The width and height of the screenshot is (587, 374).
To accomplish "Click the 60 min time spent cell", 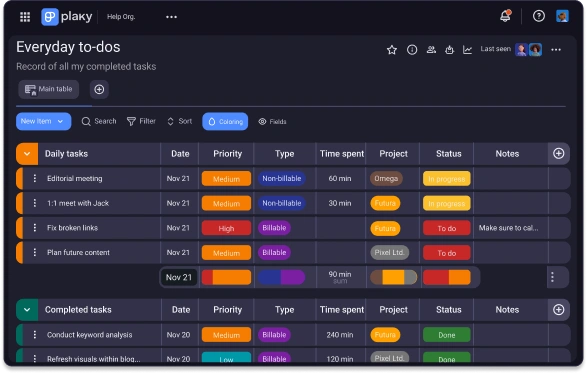I will [x=340, y=179].
